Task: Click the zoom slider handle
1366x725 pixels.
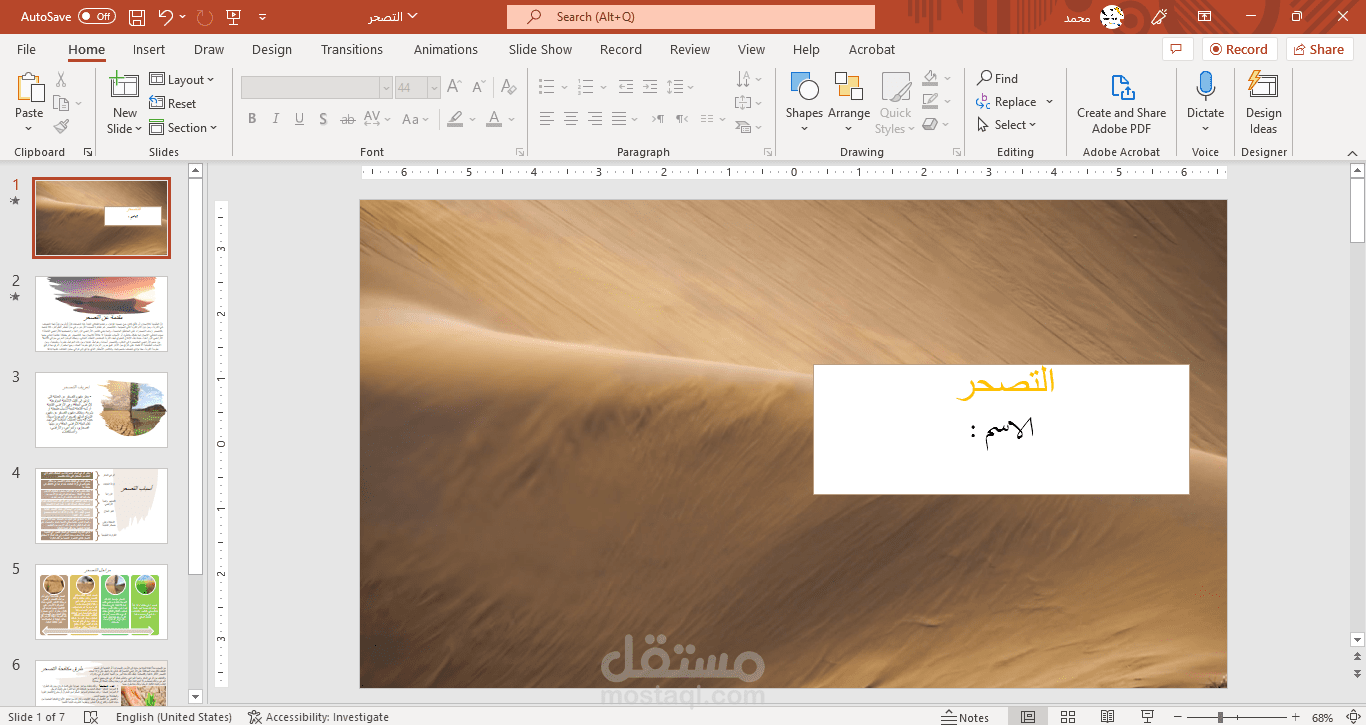Action: pyautogui.click(x=1219, y=717)
